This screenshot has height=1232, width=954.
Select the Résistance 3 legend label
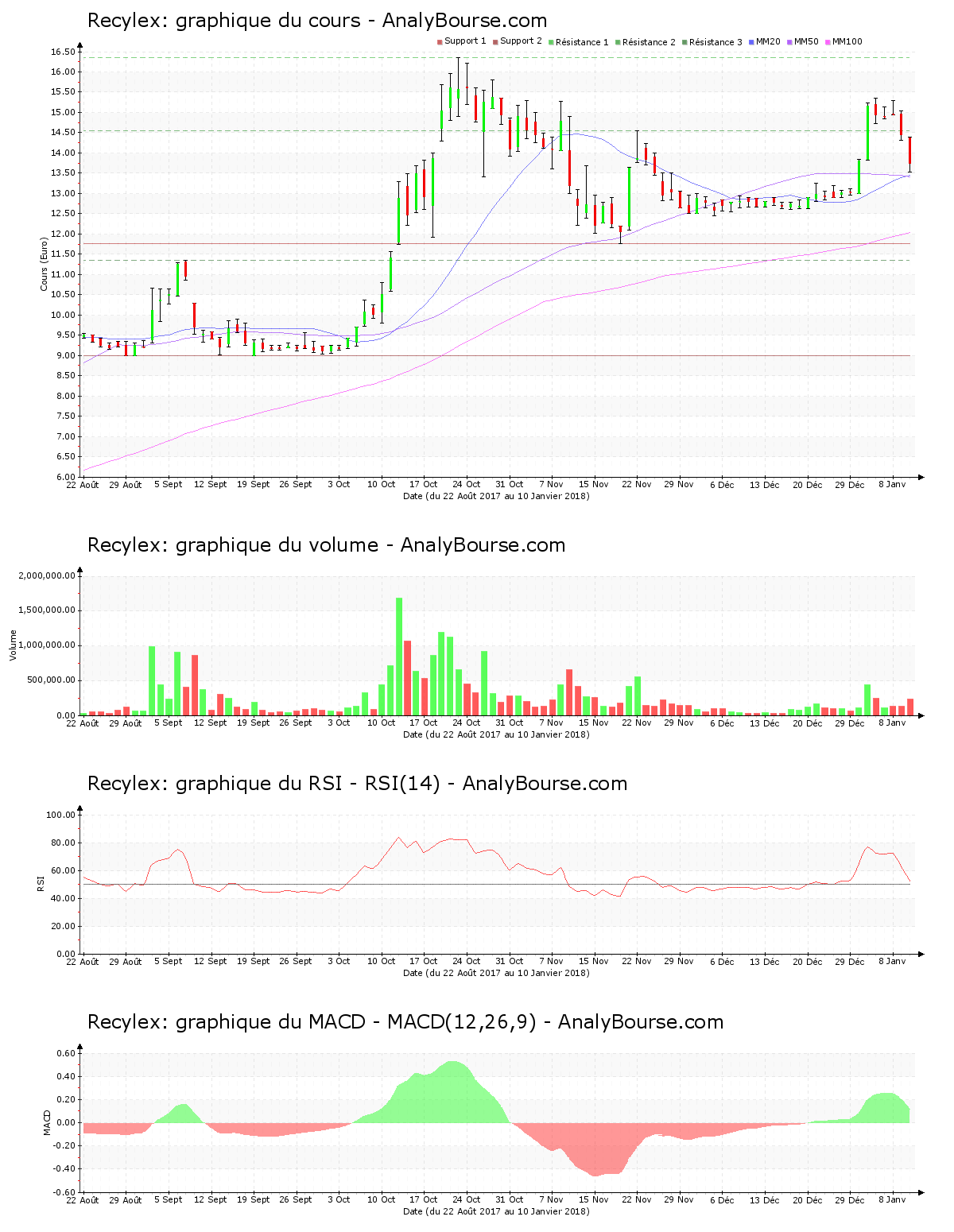pos(715,41)
